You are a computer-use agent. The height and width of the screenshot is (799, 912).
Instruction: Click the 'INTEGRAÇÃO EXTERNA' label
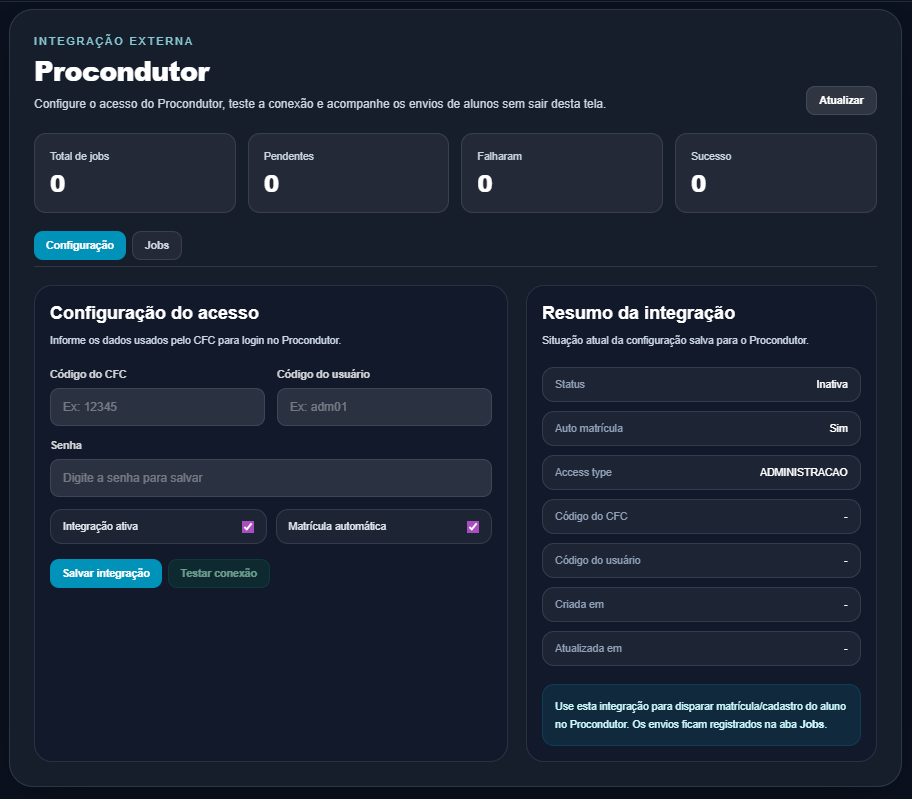[113, 41]
